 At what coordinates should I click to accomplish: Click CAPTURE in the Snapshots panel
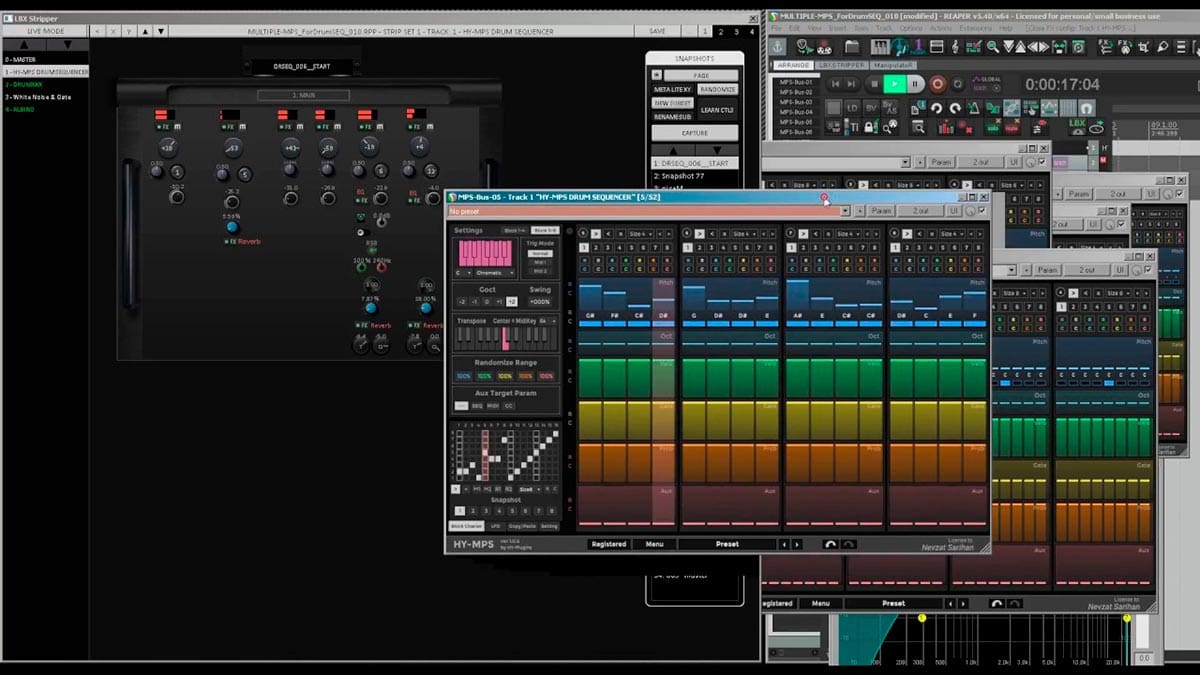695,133
